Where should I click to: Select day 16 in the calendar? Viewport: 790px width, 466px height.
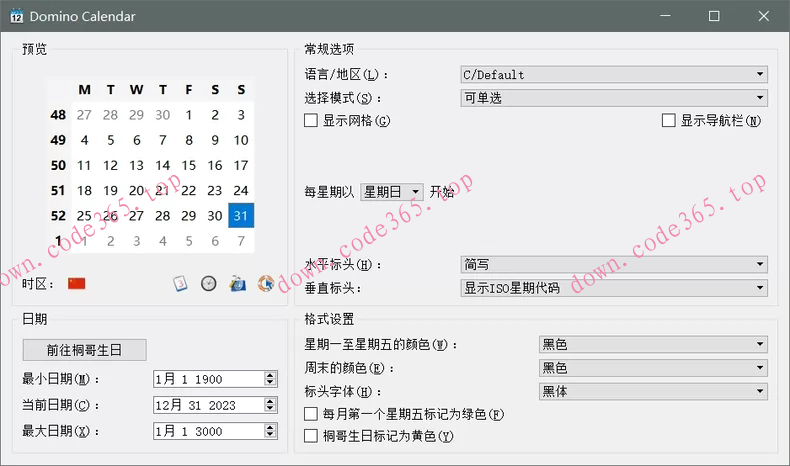215,165
